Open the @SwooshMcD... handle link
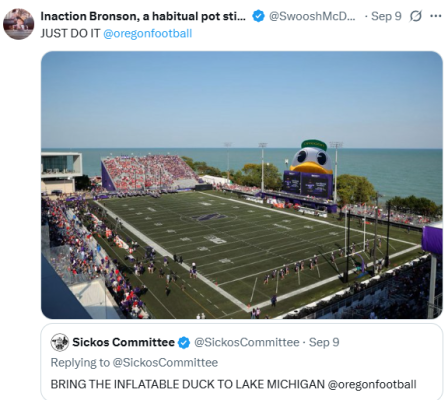Screen dimensions: 448x400 [x=312, y=16]
